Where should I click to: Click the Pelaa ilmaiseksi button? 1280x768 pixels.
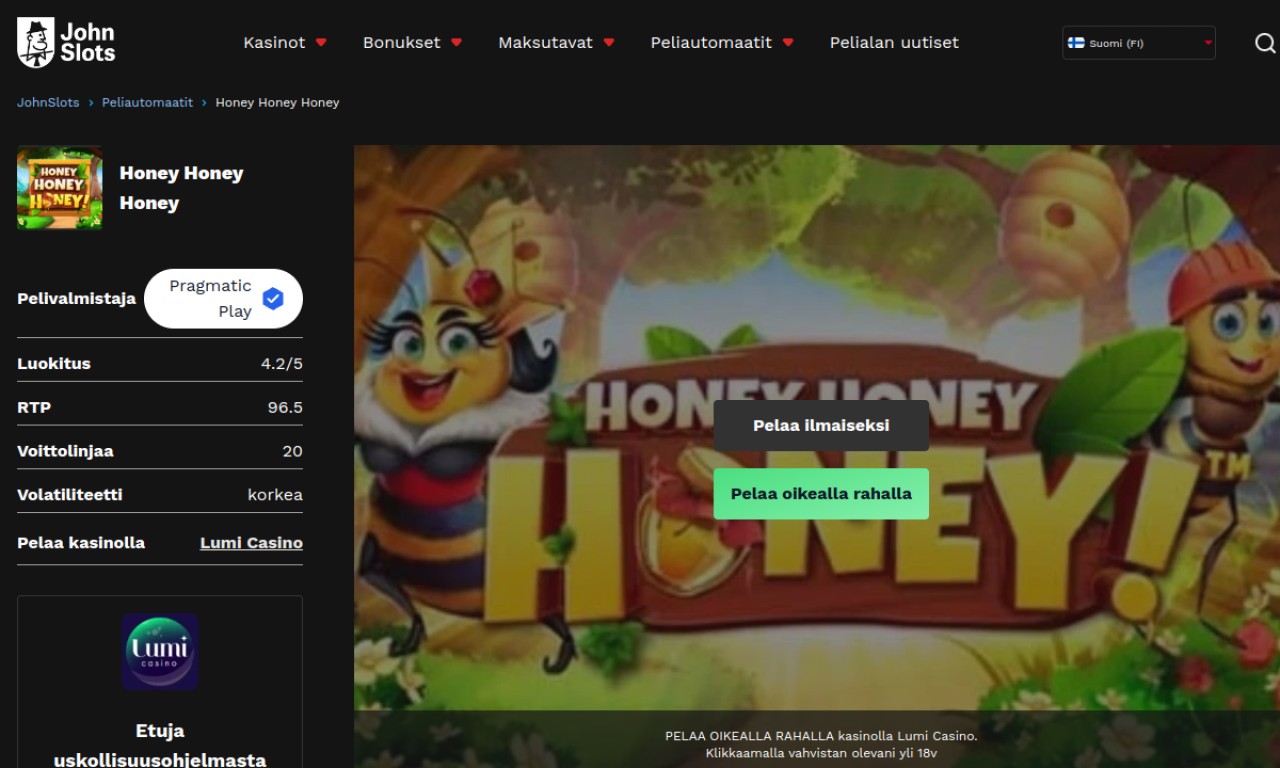[821, 426]
